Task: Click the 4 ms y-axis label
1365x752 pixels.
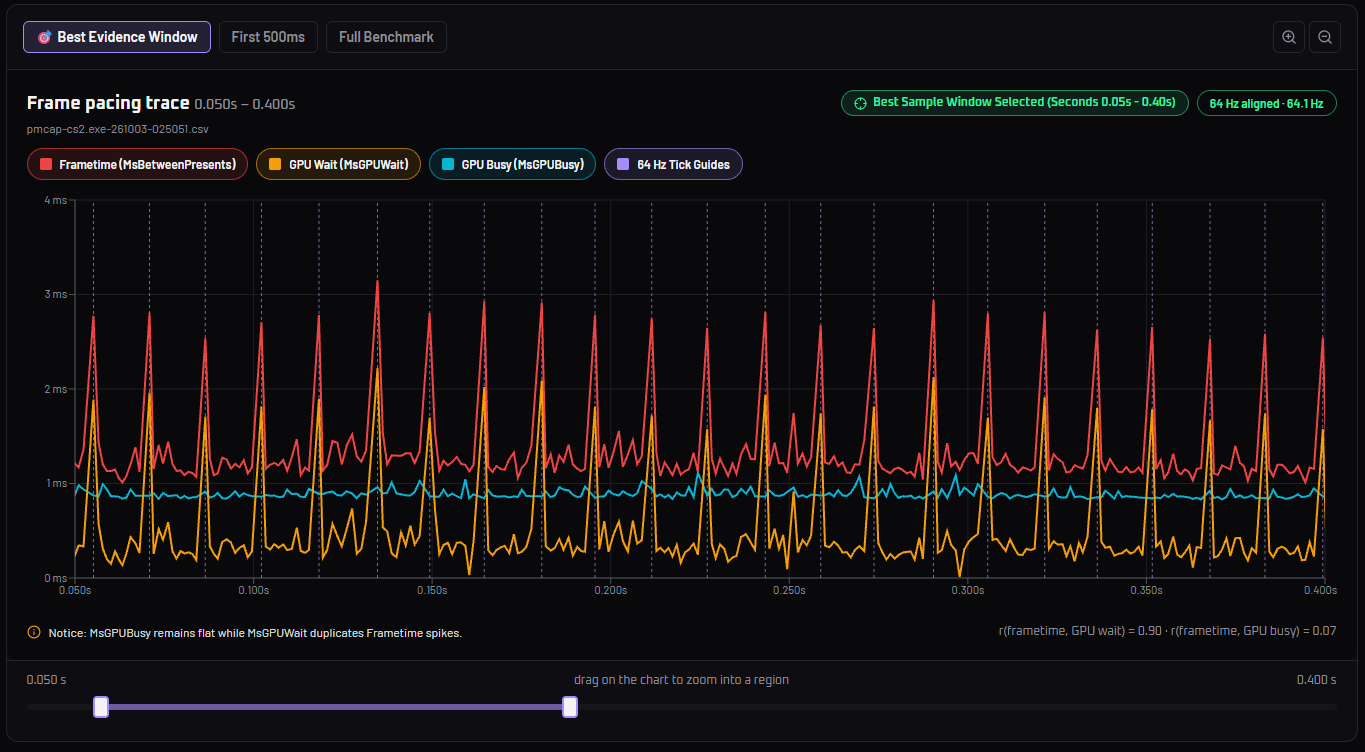Action: click(x=55, y=200)
